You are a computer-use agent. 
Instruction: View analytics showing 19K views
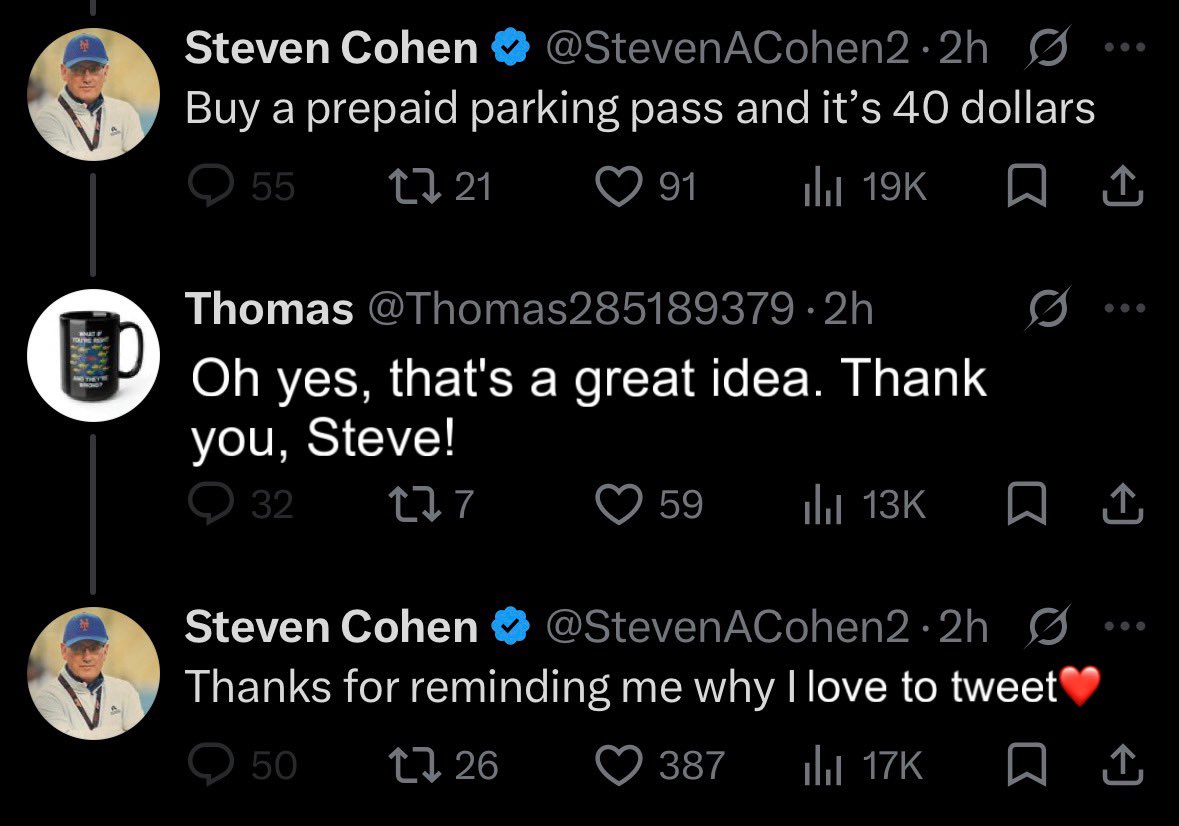point(864,186)
